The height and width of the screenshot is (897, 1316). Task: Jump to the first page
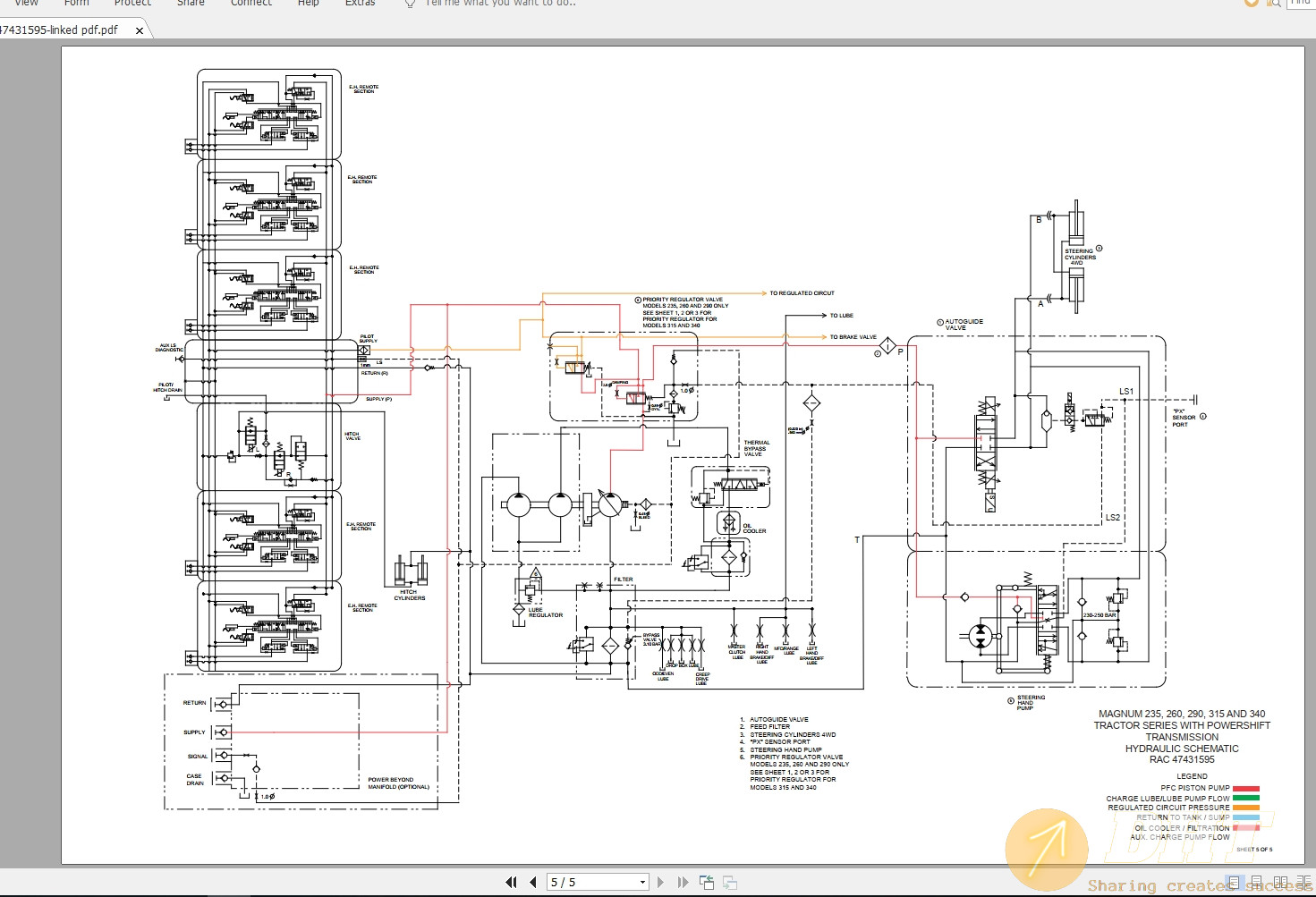511,882
